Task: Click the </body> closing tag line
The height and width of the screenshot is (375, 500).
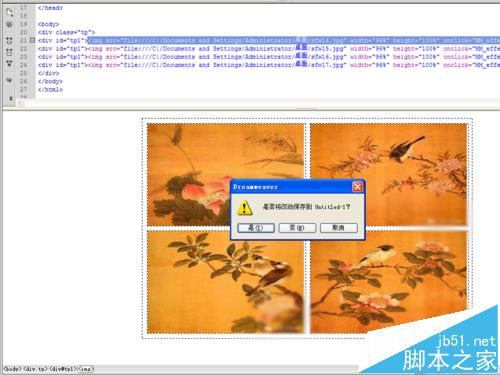Action: coord(50,81)
